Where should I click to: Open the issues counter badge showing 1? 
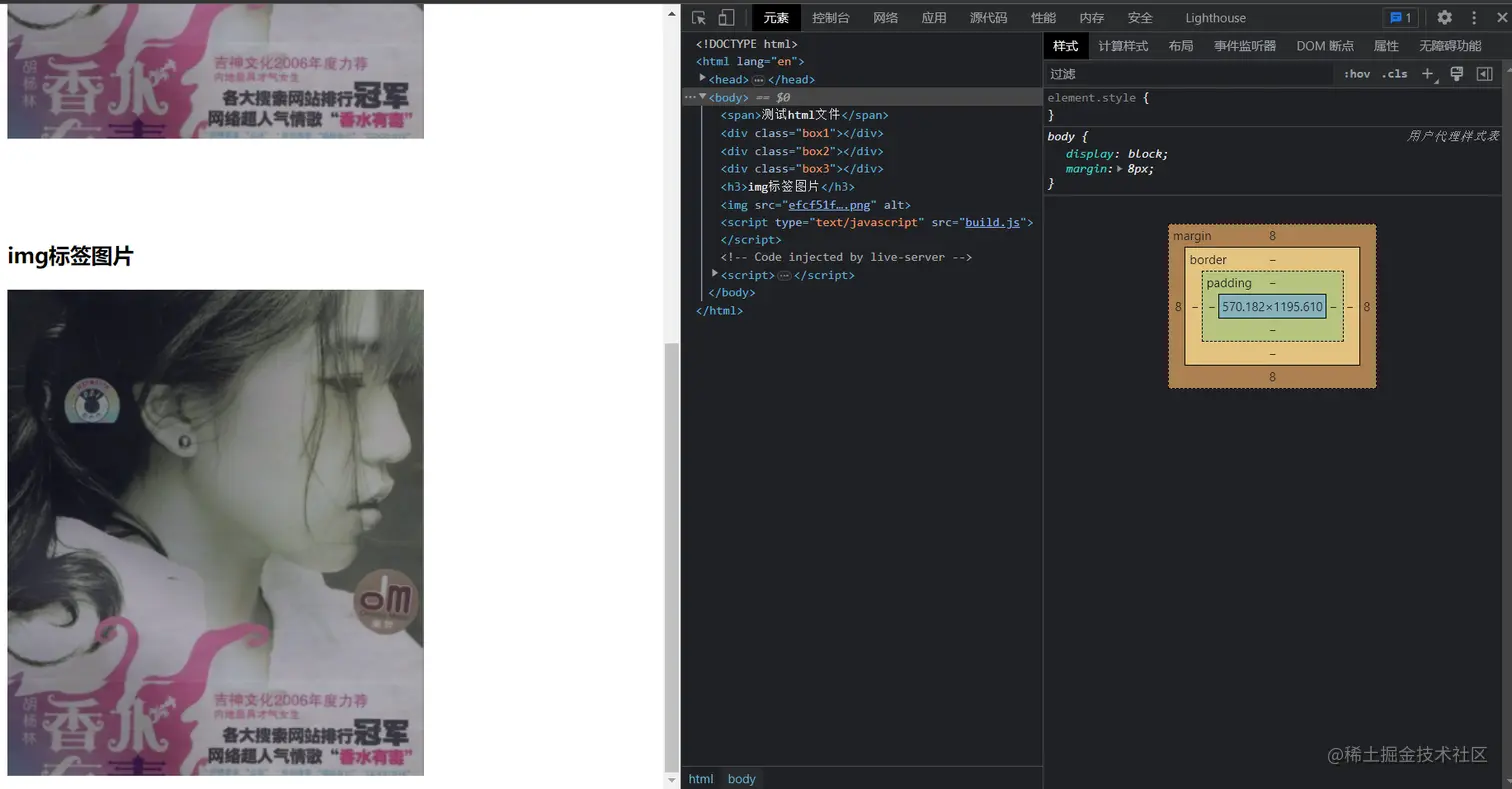(1400, 18)
